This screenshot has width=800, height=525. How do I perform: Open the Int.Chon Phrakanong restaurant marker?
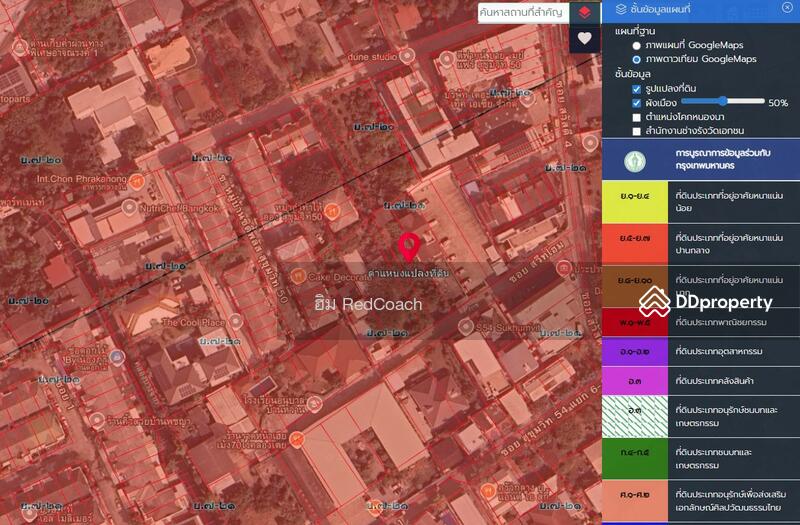tap(136, 181)
